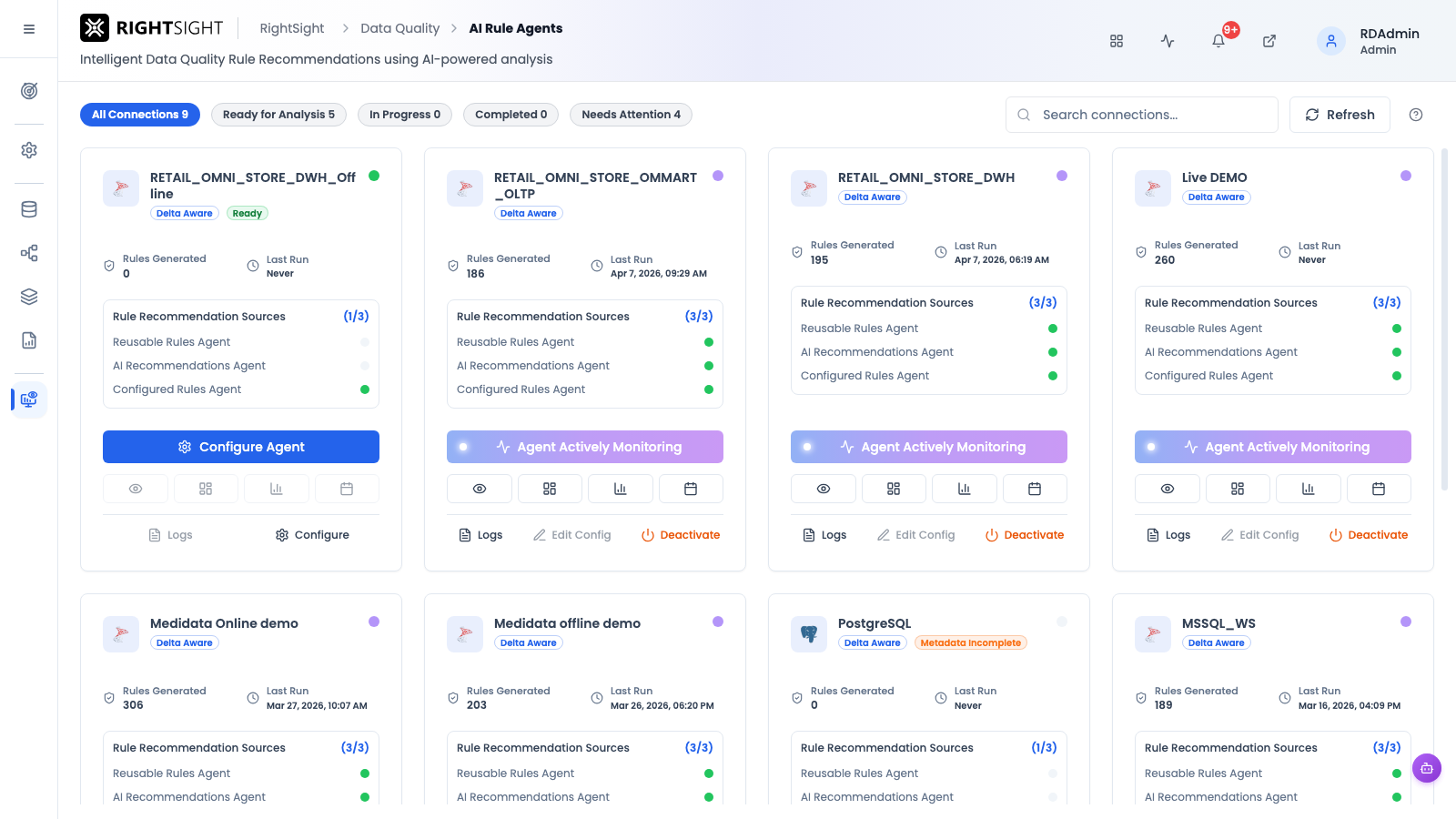Select the Completed 0 filter
1456x819 pixels.
tap(511, 115)
